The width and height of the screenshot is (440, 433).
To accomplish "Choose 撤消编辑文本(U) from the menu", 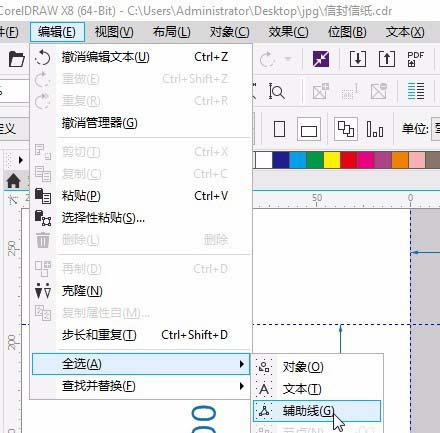I will click(x=141, y=57).
